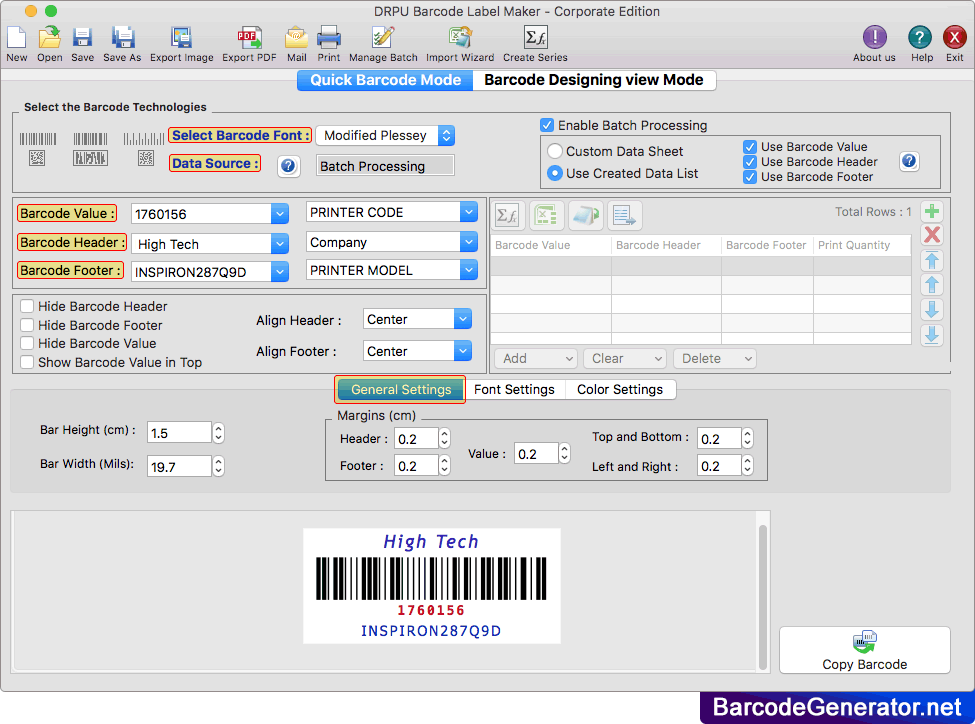The width and height of the screenshot is (975, 724).
Task: Adjust Bar Width stepper arrows
Action: coord(218,466)
